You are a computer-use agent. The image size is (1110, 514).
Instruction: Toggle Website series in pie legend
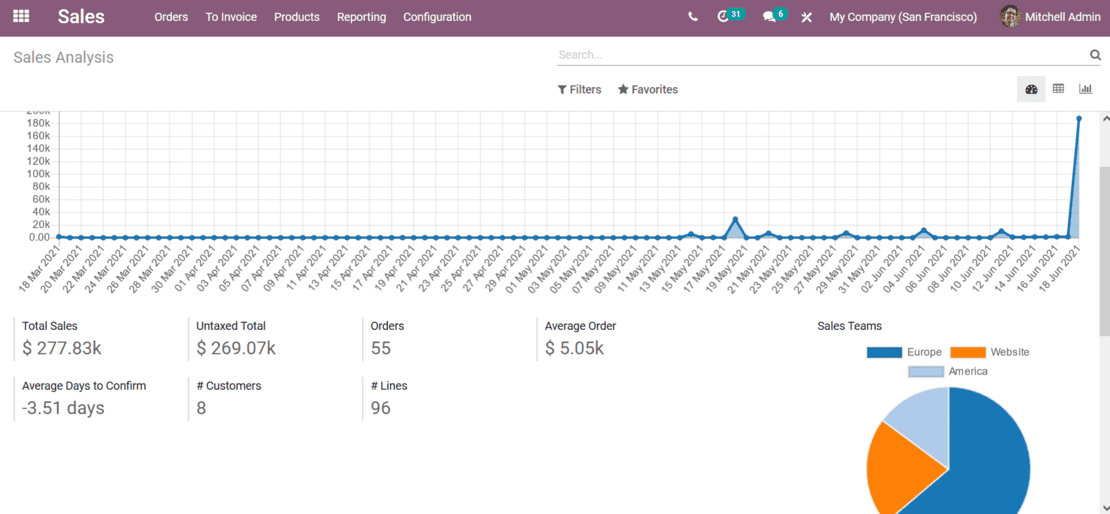(989, 352)
